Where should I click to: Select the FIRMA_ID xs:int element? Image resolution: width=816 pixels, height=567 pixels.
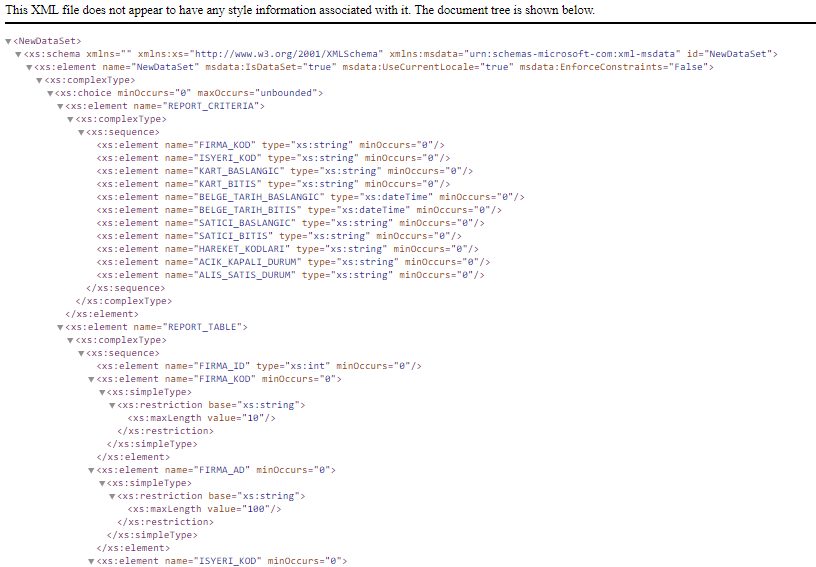pyautogui.click(x=259, y=366)
